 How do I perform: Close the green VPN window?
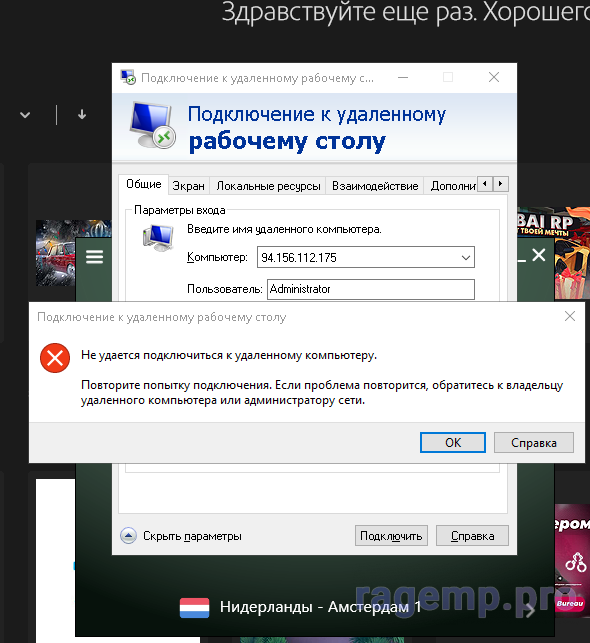[x=539, y=255]
